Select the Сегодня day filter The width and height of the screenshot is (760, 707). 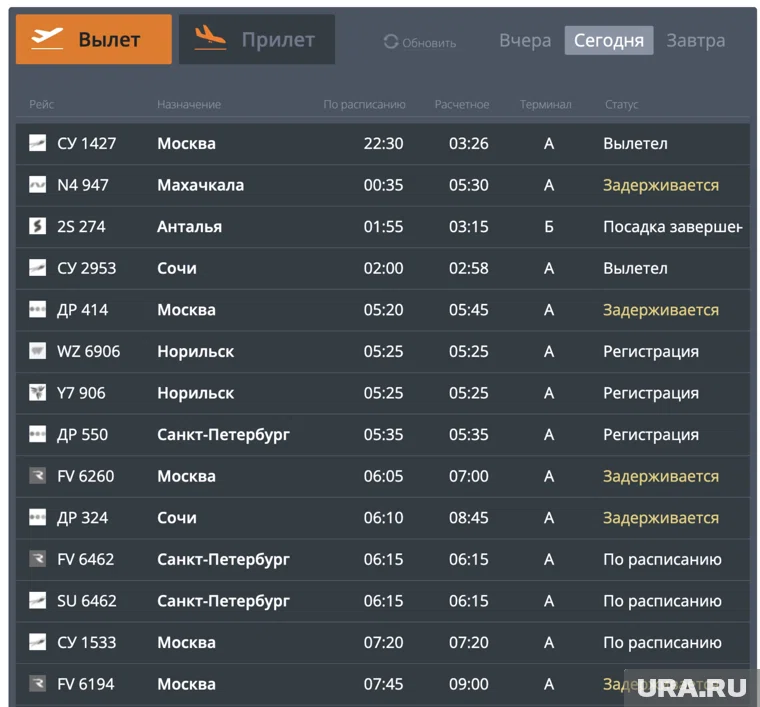[x=608, y=41]
